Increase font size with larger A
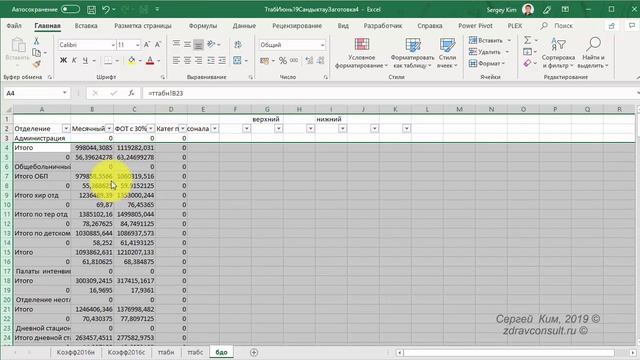The height and width of the screenshot is (360, 640). click(147, 44)
